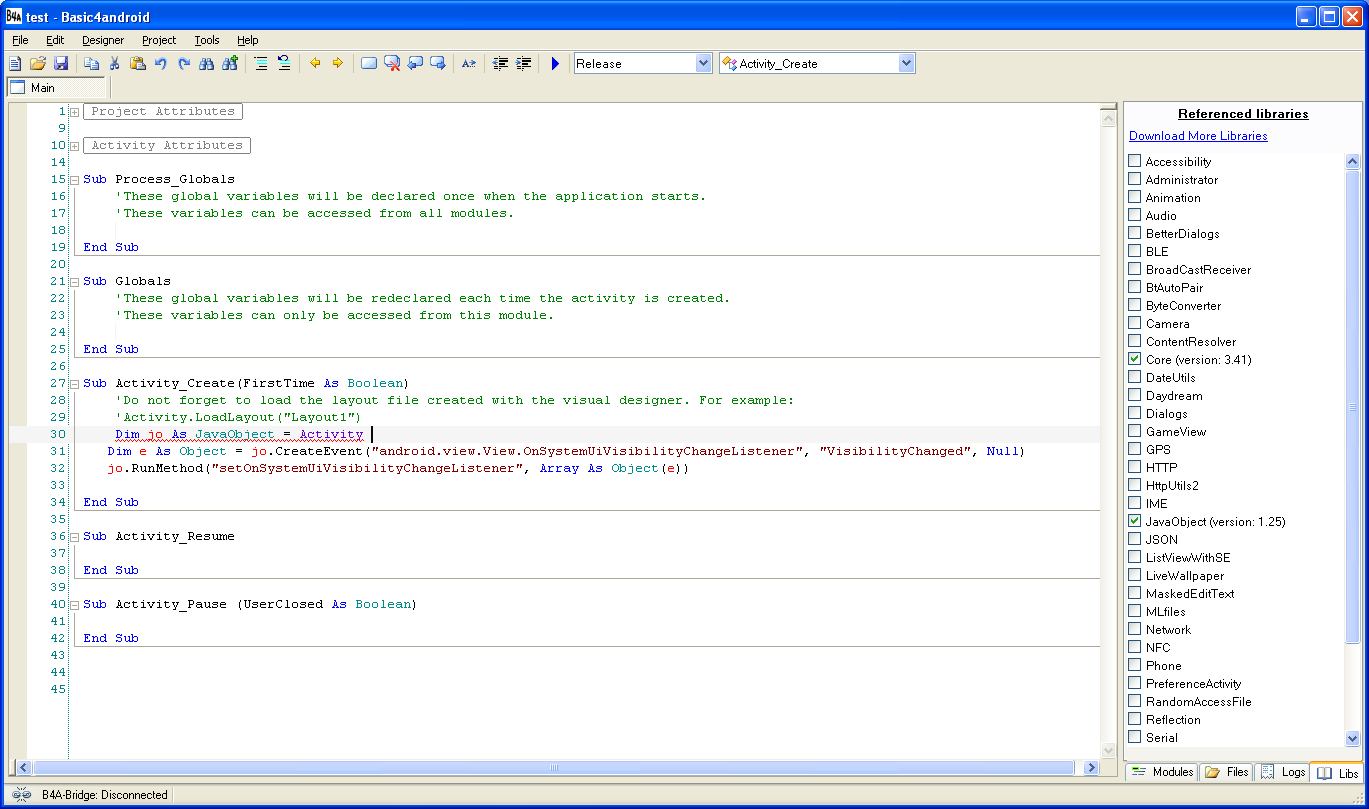Navigate forward with the yellow right arrow
Viewport: 1369px width, 809px height.
coord(338,63)
